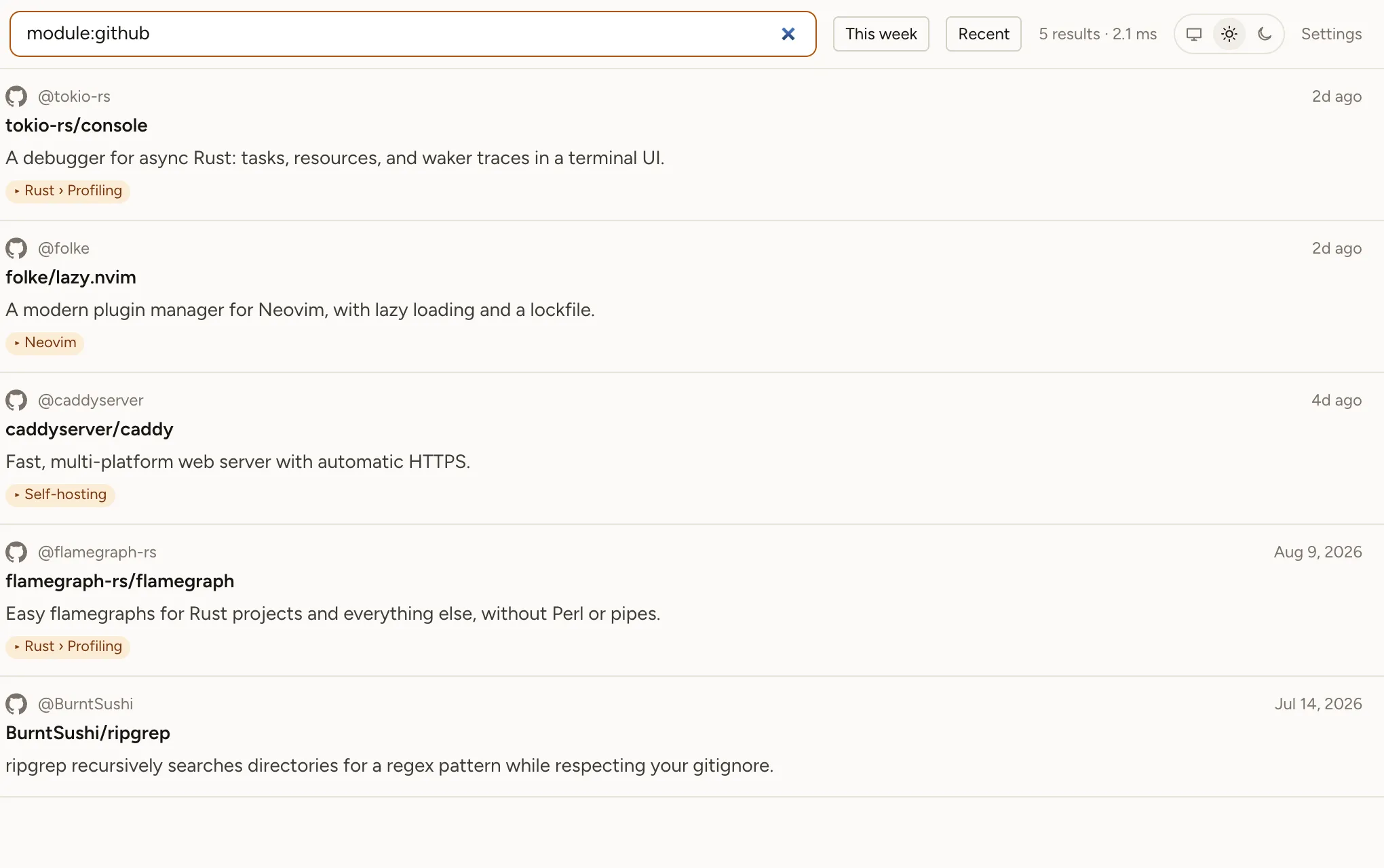This screenshot has height=868, width=1384.
Task: Click the @folke author handle
Action: [x=64, y=248]
